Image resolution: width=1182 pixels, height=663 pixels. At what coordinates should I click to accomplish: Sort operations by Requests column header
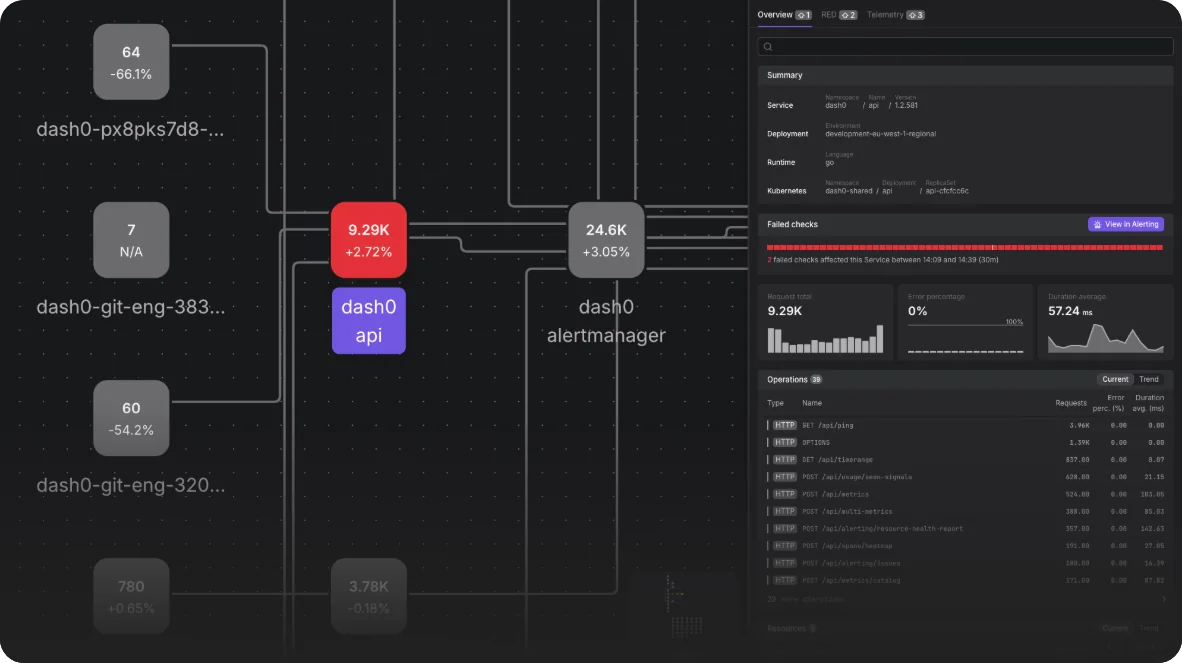(x=1070, y=403)
